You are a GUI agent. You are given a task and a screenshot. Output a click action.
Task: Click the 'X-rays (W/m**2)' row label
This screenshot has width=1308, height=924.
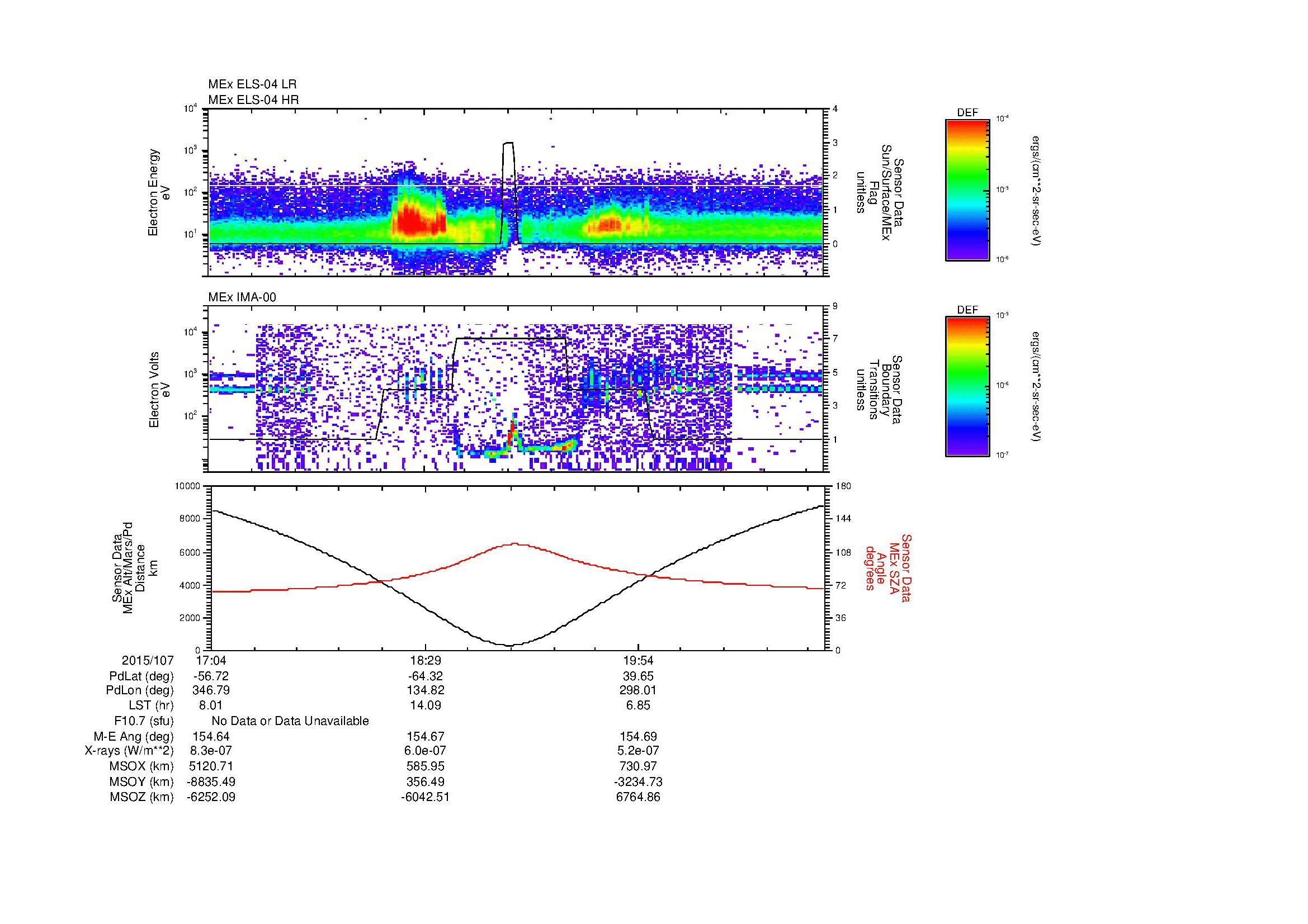[129, 751]
